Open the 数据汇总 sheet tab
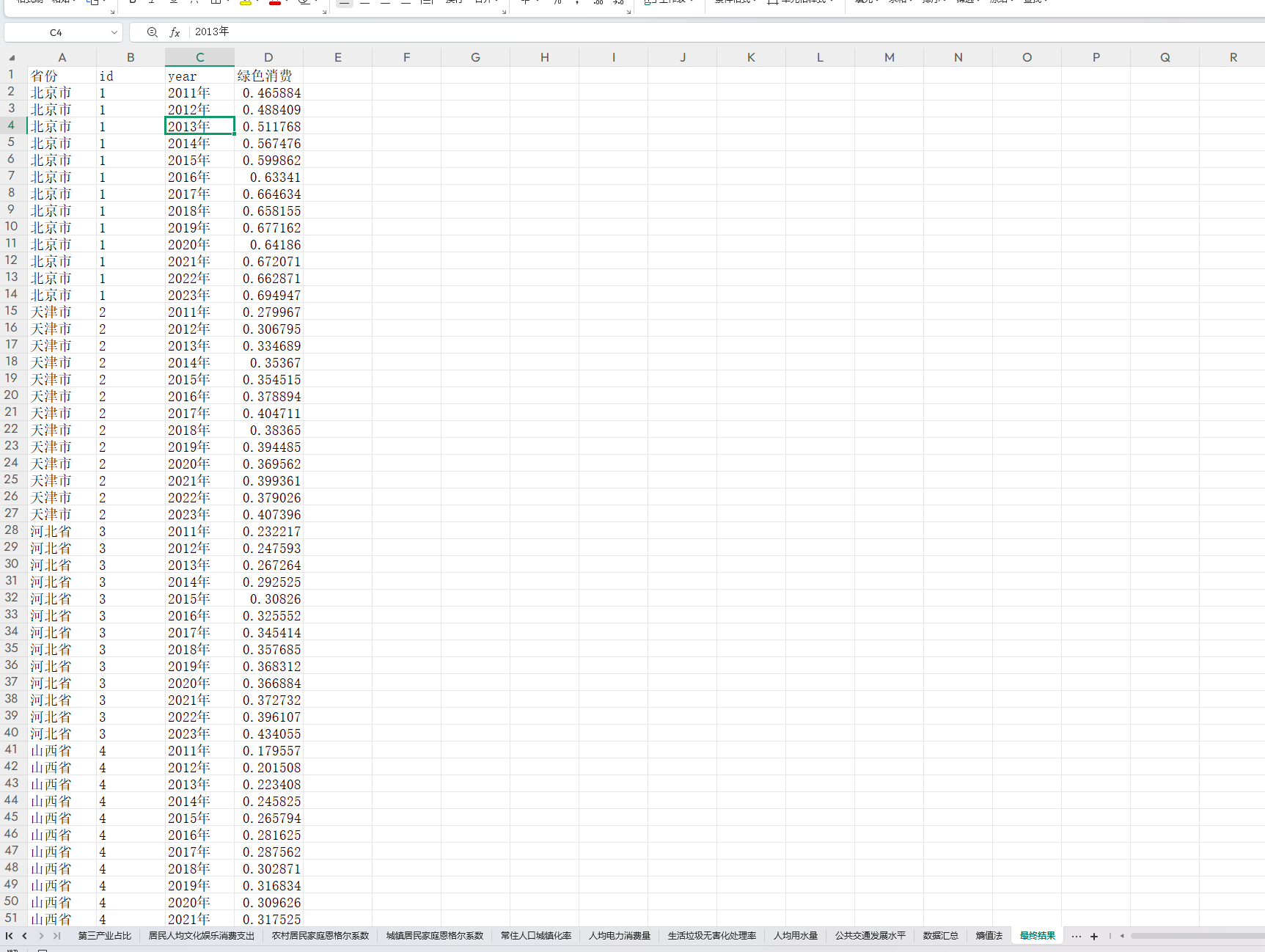 click(940, 935)
